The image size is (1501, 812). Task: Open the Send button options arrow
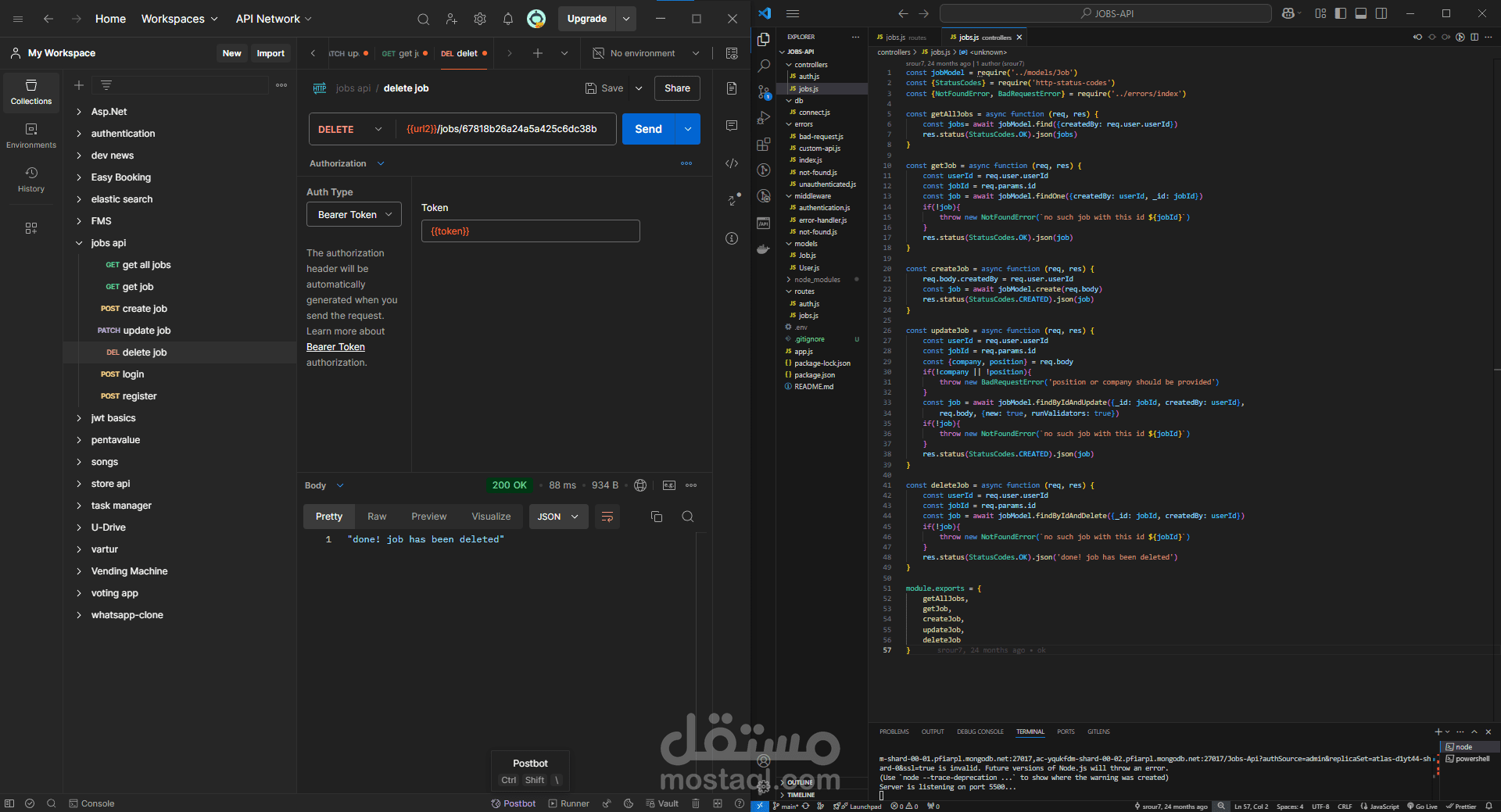point(687,129)
